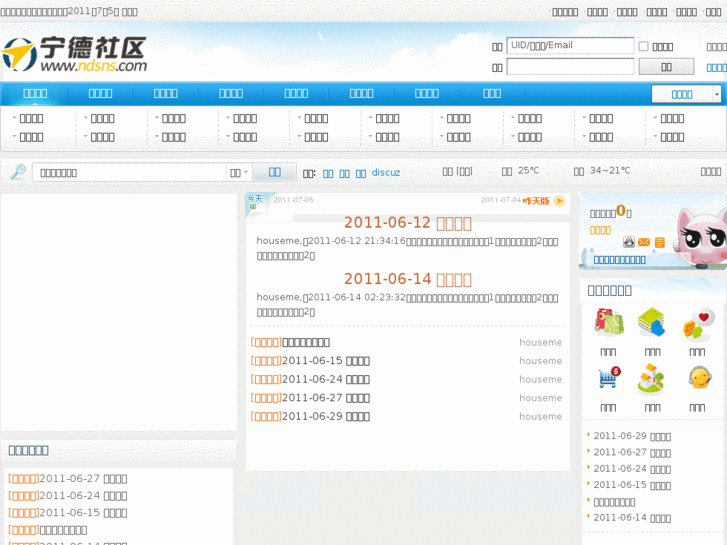Click the orange list icon beside the envelope

click(x=659, y=242)
